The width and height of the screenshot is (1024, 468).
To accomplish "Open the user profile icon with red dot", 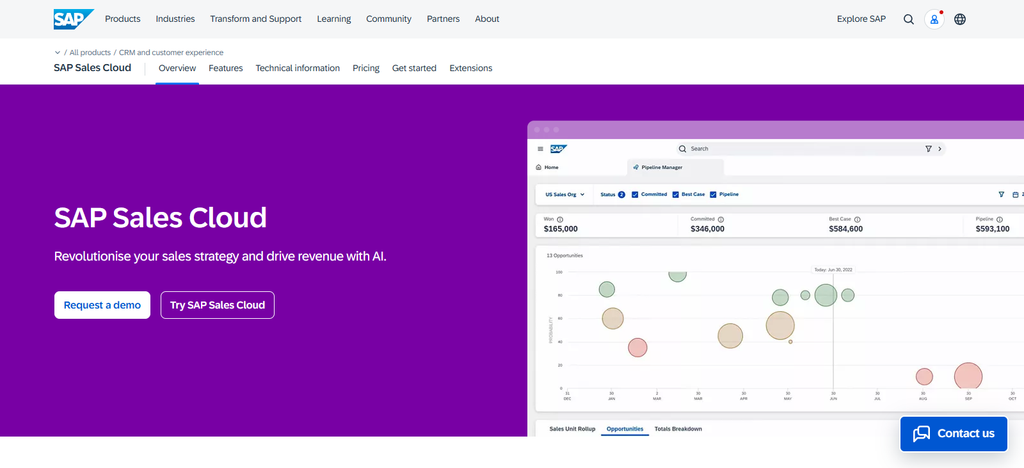I will click(x=934, y=19).
